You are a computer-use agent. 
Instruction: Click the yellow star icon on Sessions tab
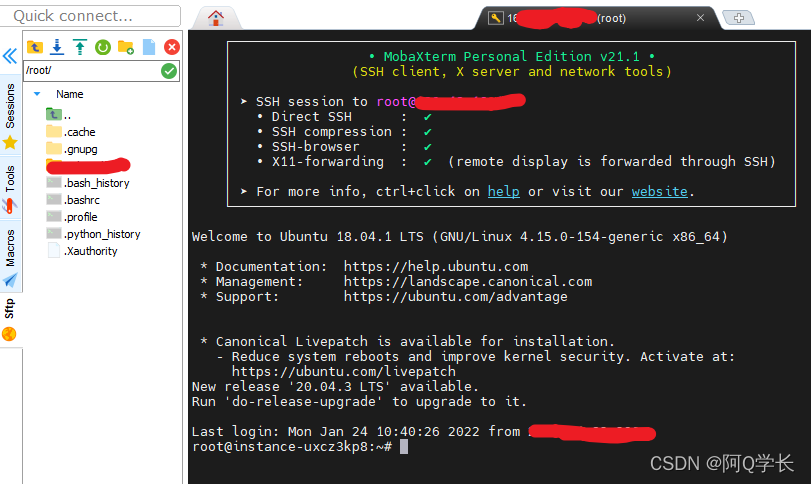coord(10,142)
